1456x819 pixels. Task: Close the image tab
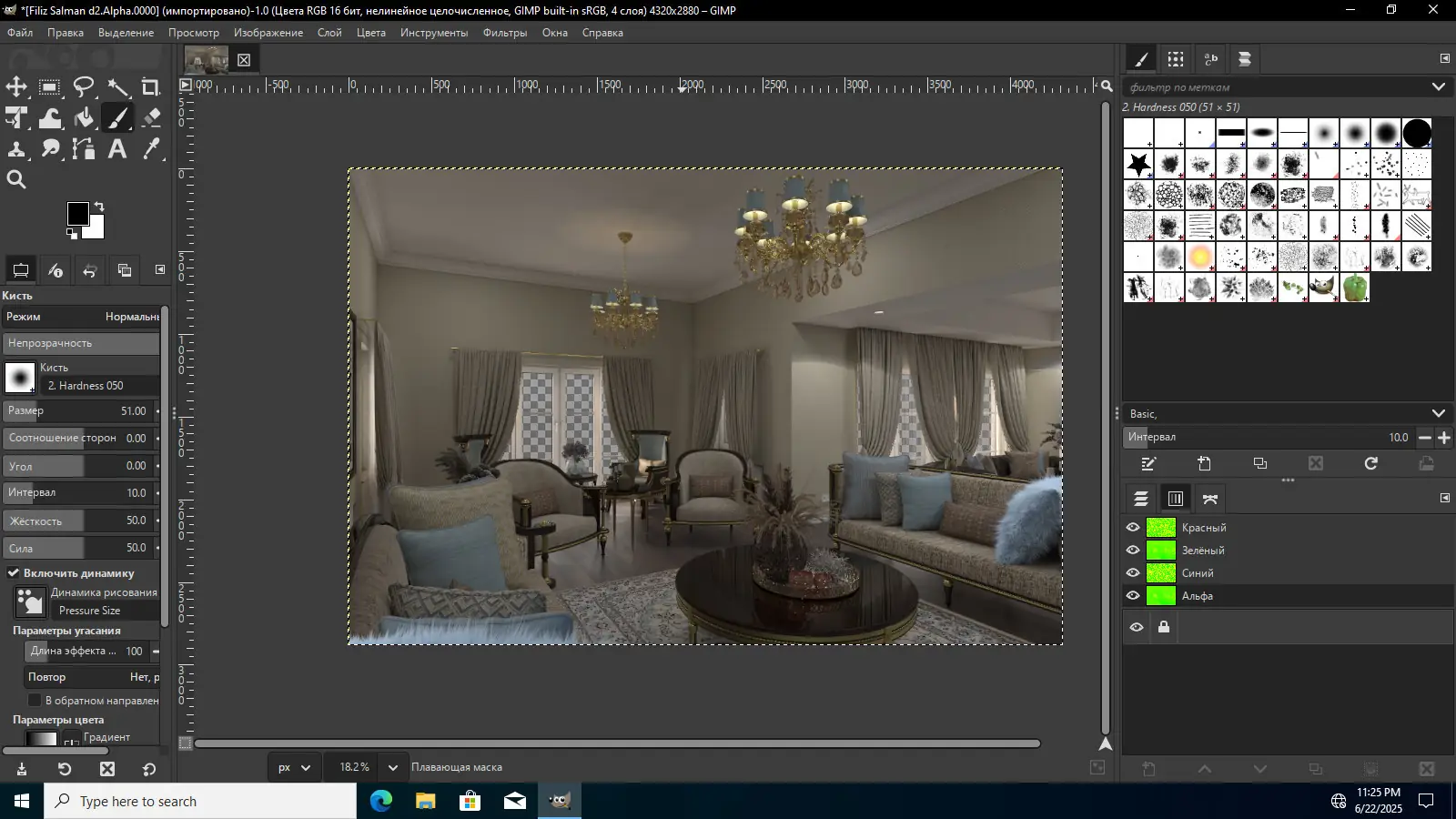(244, 60)
